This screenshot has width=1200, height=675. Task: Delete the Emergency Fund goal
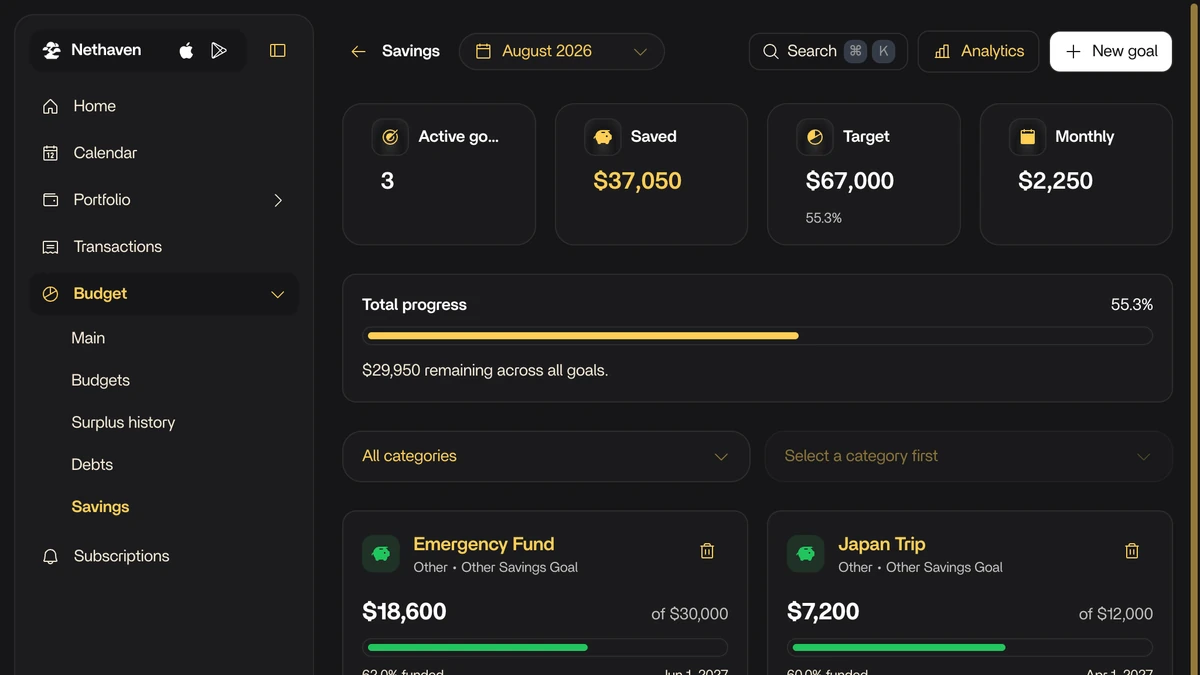[707, 551]
